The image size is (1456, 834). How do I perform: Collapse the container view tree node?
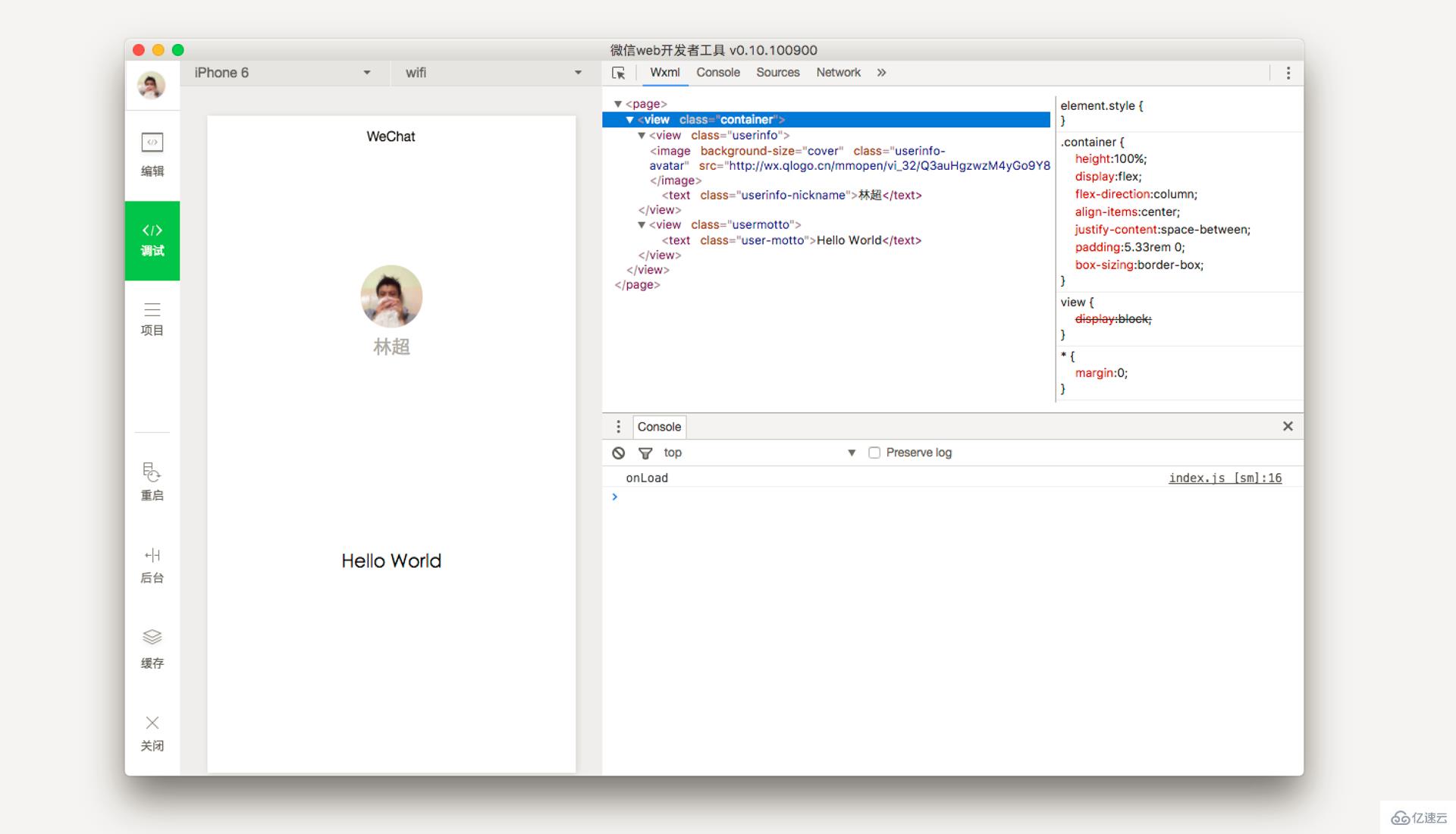(x=629, y=119)
